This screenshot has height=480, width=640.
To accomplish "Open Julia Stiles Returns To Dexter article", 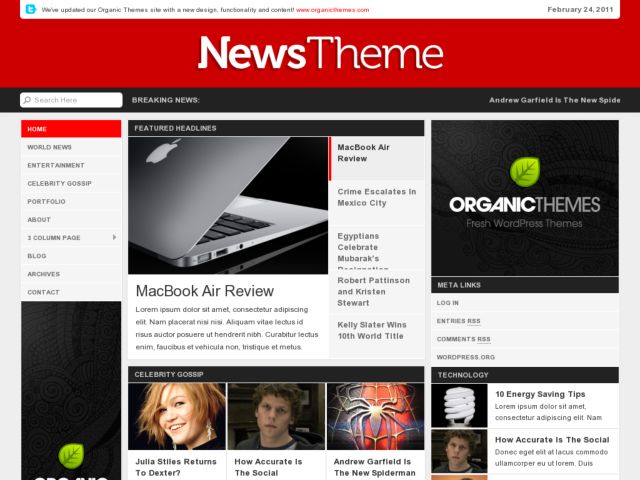I will [x=176, y=467].
